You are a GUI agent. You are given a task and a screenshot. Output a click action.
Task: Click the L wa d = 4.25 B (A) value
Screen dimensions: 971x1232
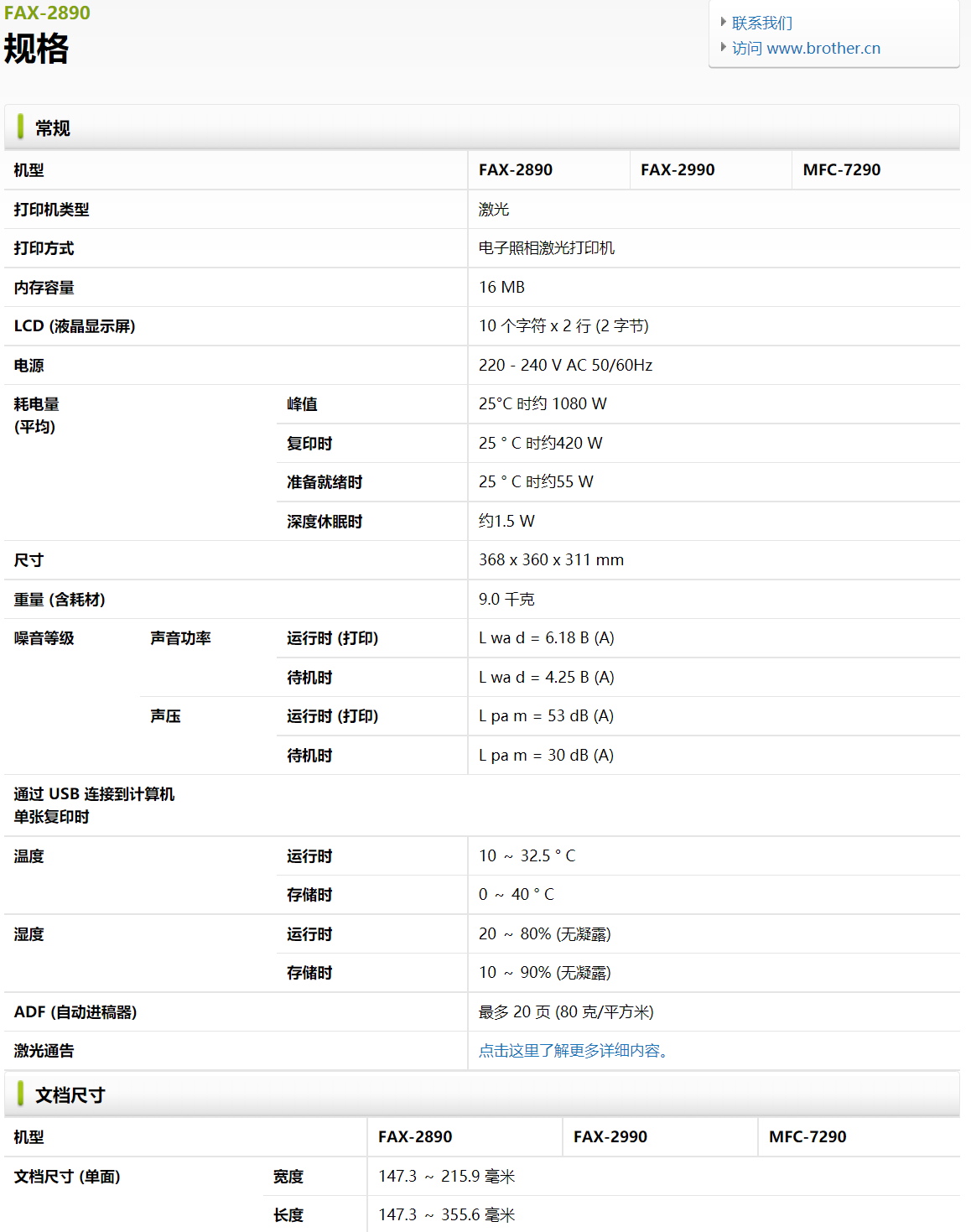(547, 677)
